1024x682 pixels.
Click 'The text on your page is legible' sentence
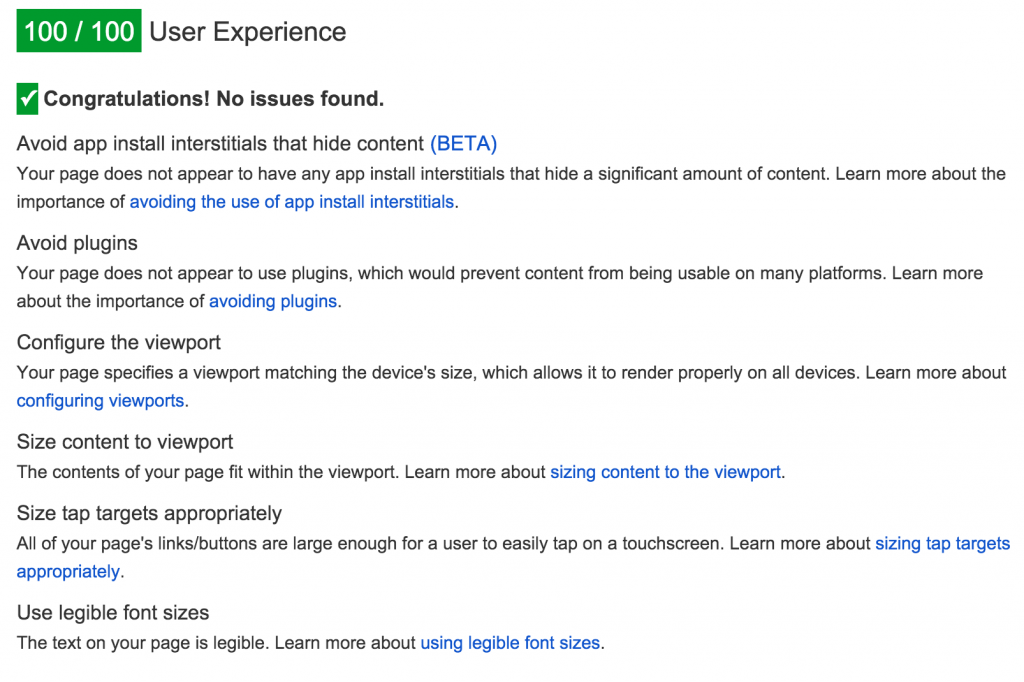coord(143,643)
